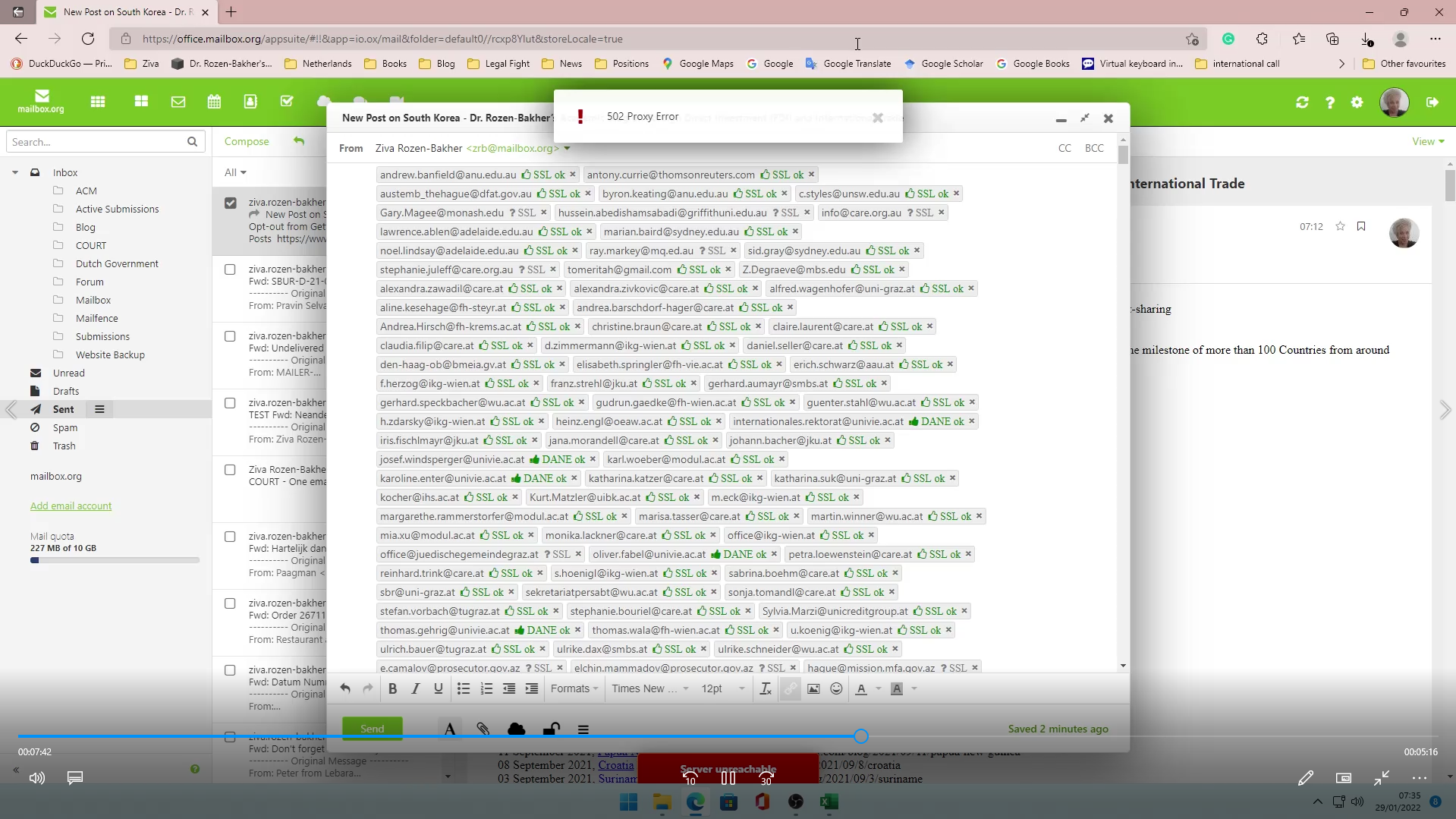Open the help question mark icon
The height and width of the screenshot is (819, 1456).
(x=1330, y=102)
